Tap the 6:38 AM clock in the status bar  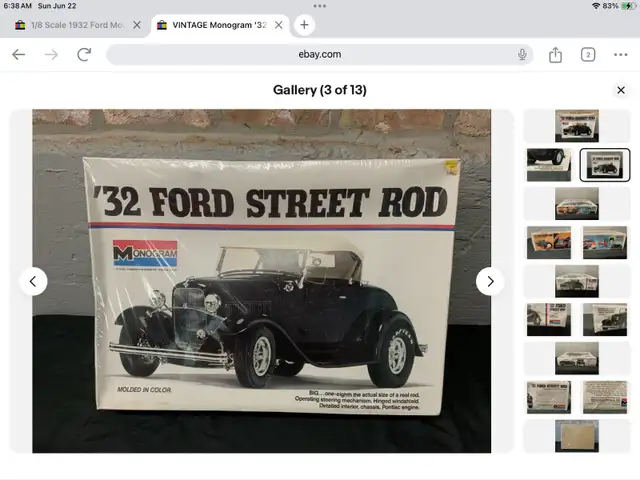coord(18,6)
